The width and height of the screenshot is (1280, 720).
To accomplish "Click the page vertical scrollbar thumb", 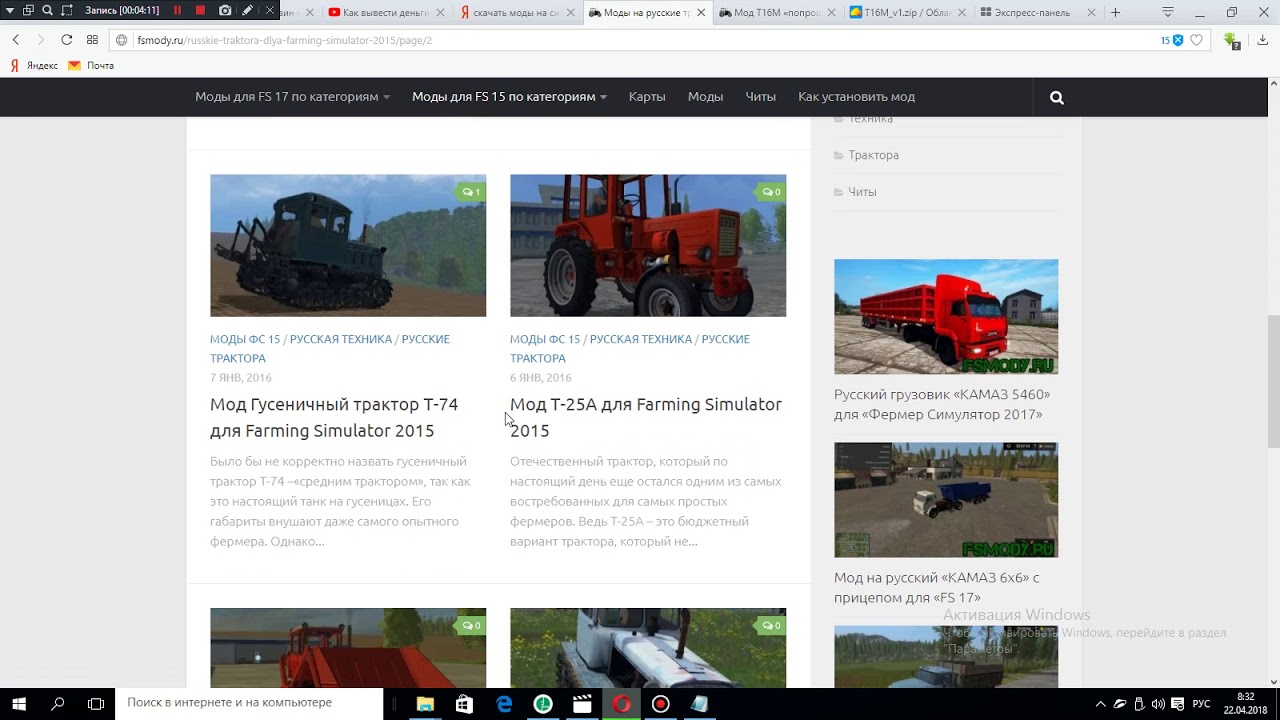I will click(1273, 381).
